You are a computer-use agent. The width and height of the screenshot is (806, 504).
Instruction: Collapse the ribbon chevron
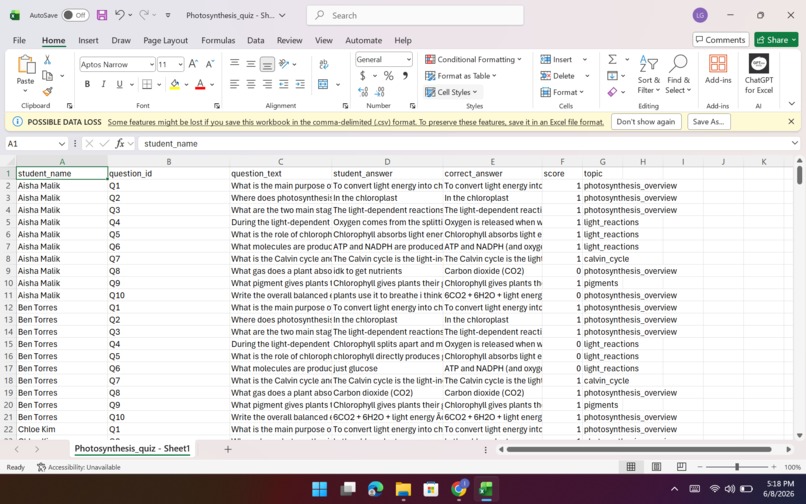[x=792, y=104]
